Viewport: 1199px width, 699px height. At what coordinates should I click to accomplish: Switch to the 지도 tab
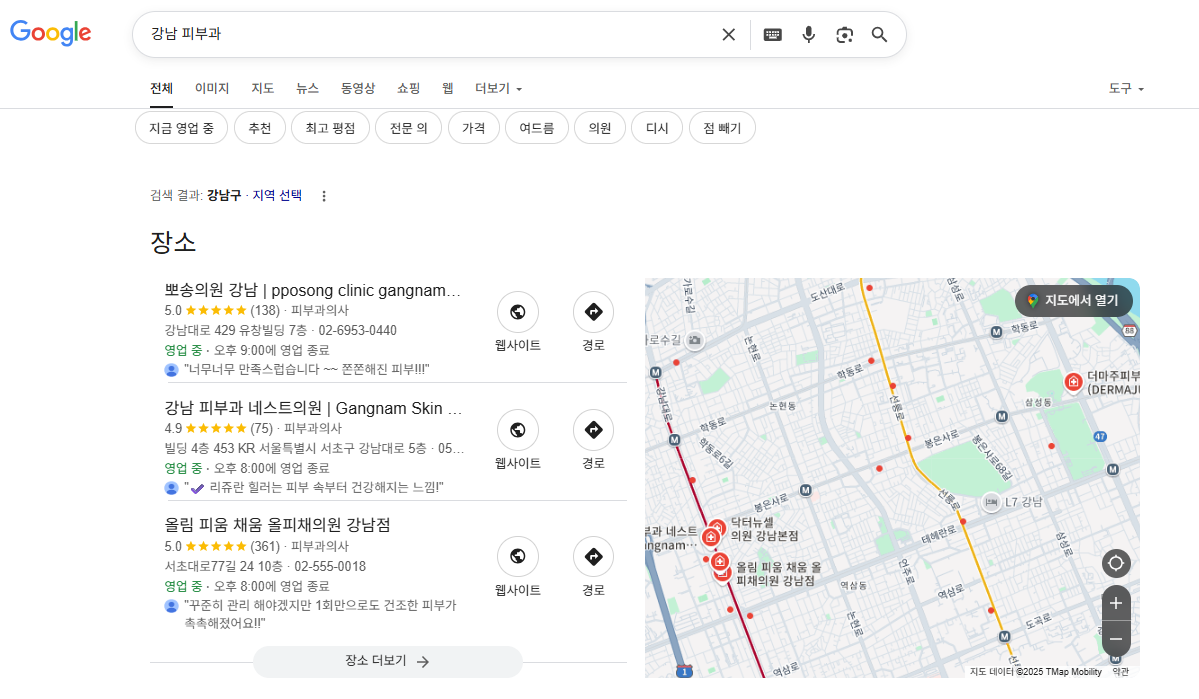click(x=262, y=89)
